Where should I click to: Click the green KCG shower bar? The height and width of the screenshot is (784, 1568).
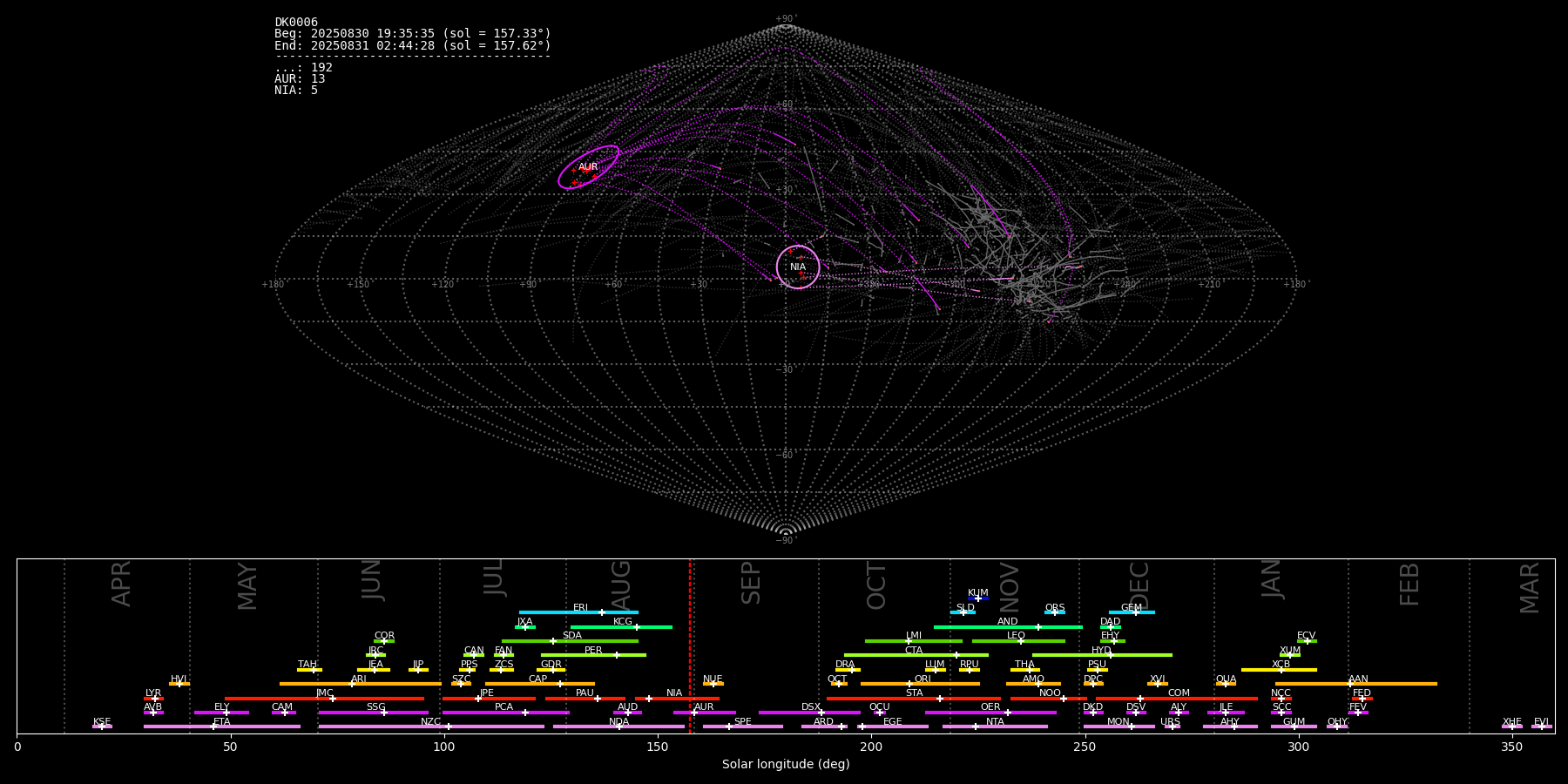click(x=621, y=627)
